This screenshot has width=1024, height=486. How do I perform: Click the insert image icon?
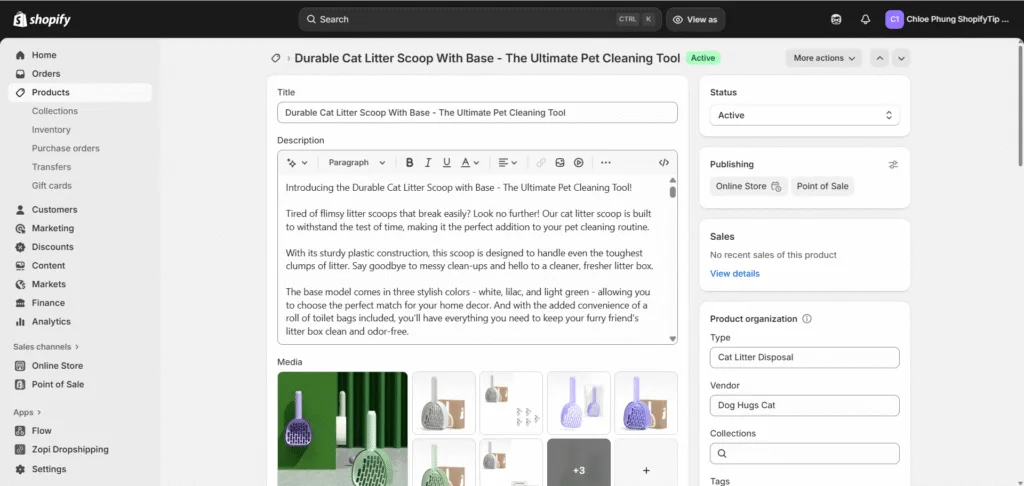(560, 163)
